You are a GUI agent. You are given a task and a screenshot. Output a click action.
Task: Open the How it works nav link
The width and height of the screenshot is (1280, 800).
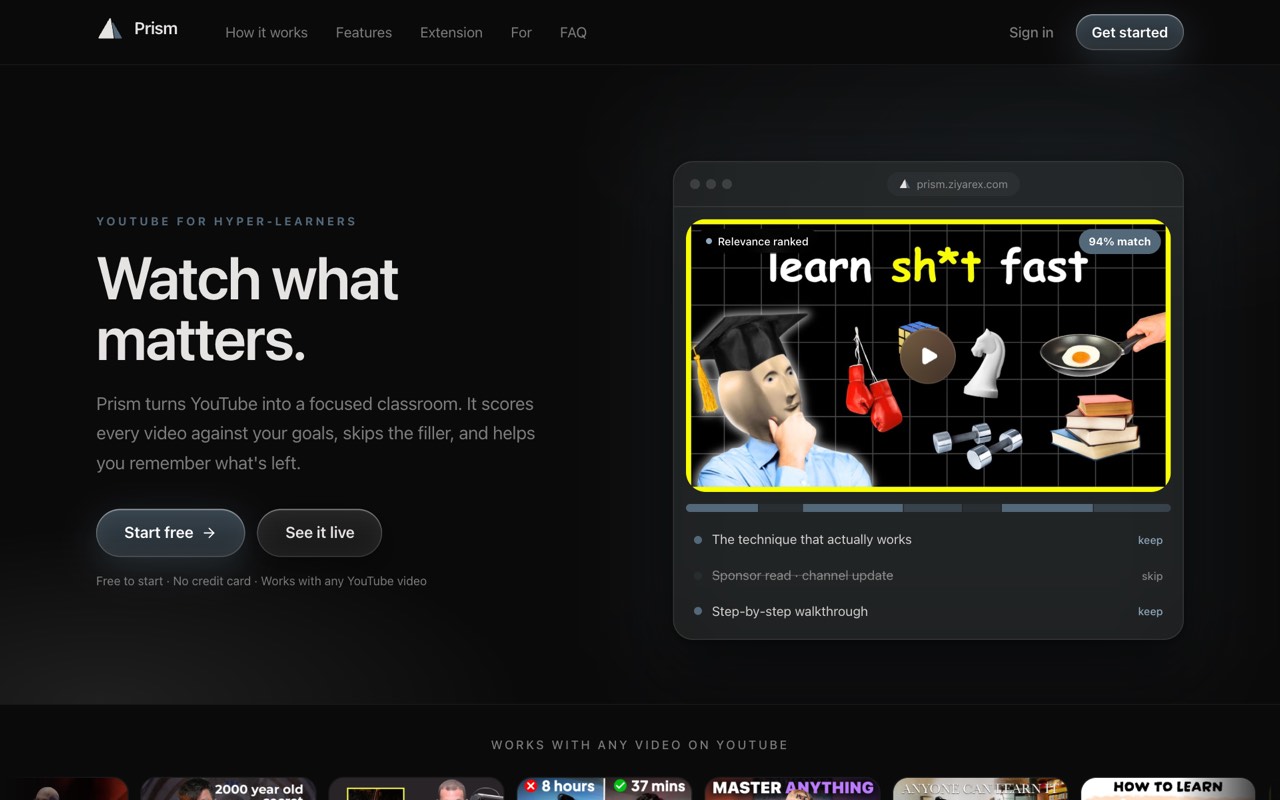click(x=266, y=32)
